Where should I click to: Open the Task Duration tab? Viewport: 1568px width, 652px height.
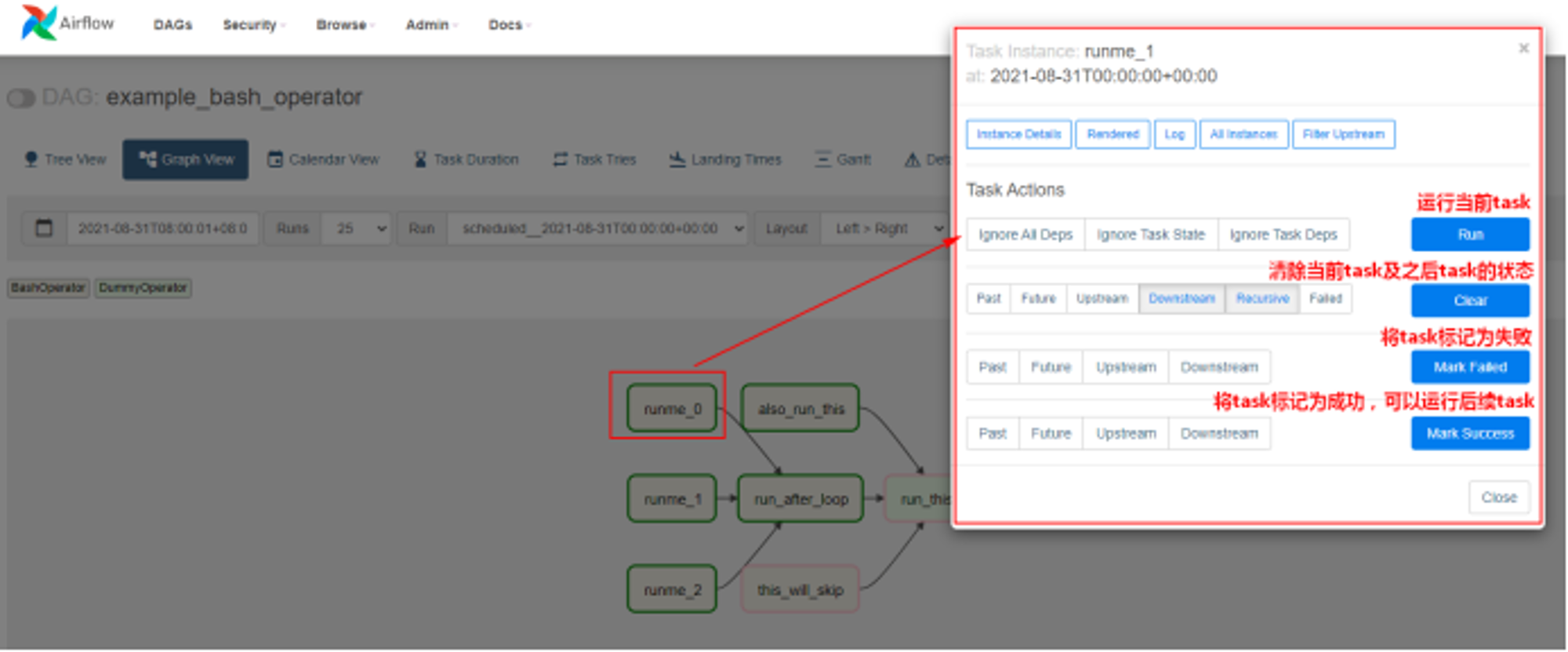[x=466, y=159]
